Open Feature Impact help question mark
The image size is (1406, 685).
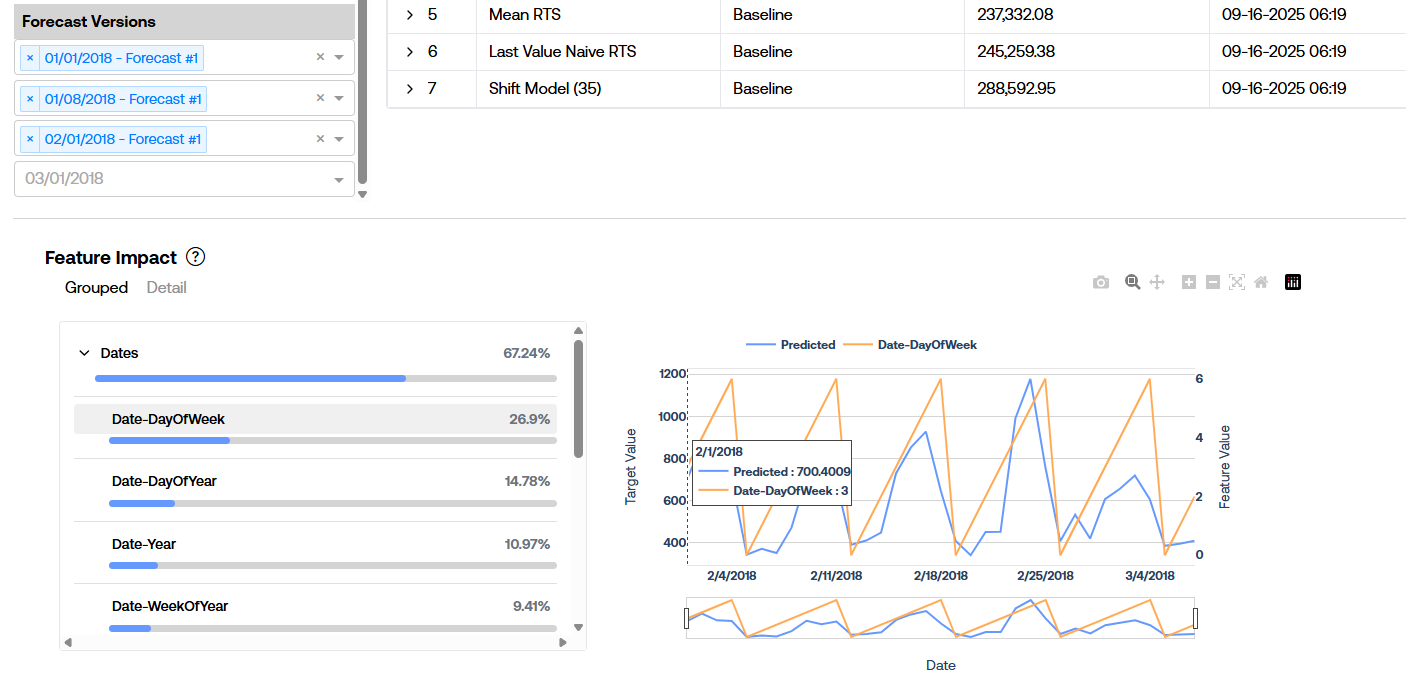coord(196,257)
